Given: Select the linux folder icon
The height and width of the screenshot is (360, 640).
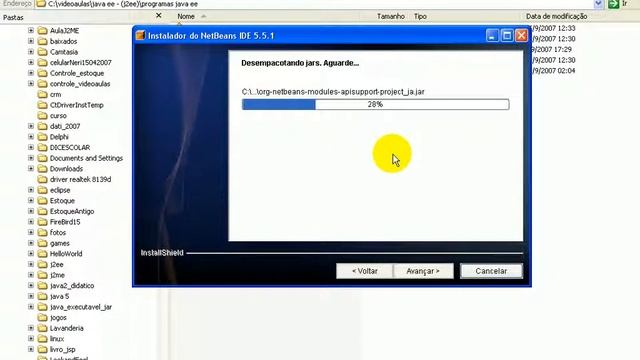Looking at the screenshot, I should (42, 338).
